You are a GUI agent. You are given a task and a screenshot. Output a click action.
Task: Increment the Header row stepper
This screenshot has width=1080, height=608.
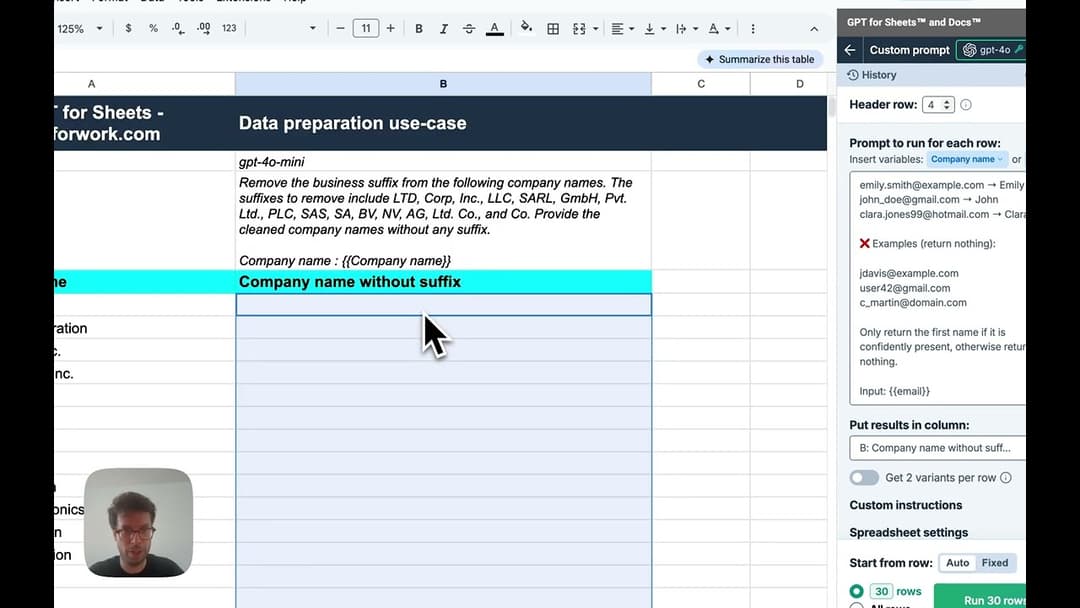[x=946, y=99]
